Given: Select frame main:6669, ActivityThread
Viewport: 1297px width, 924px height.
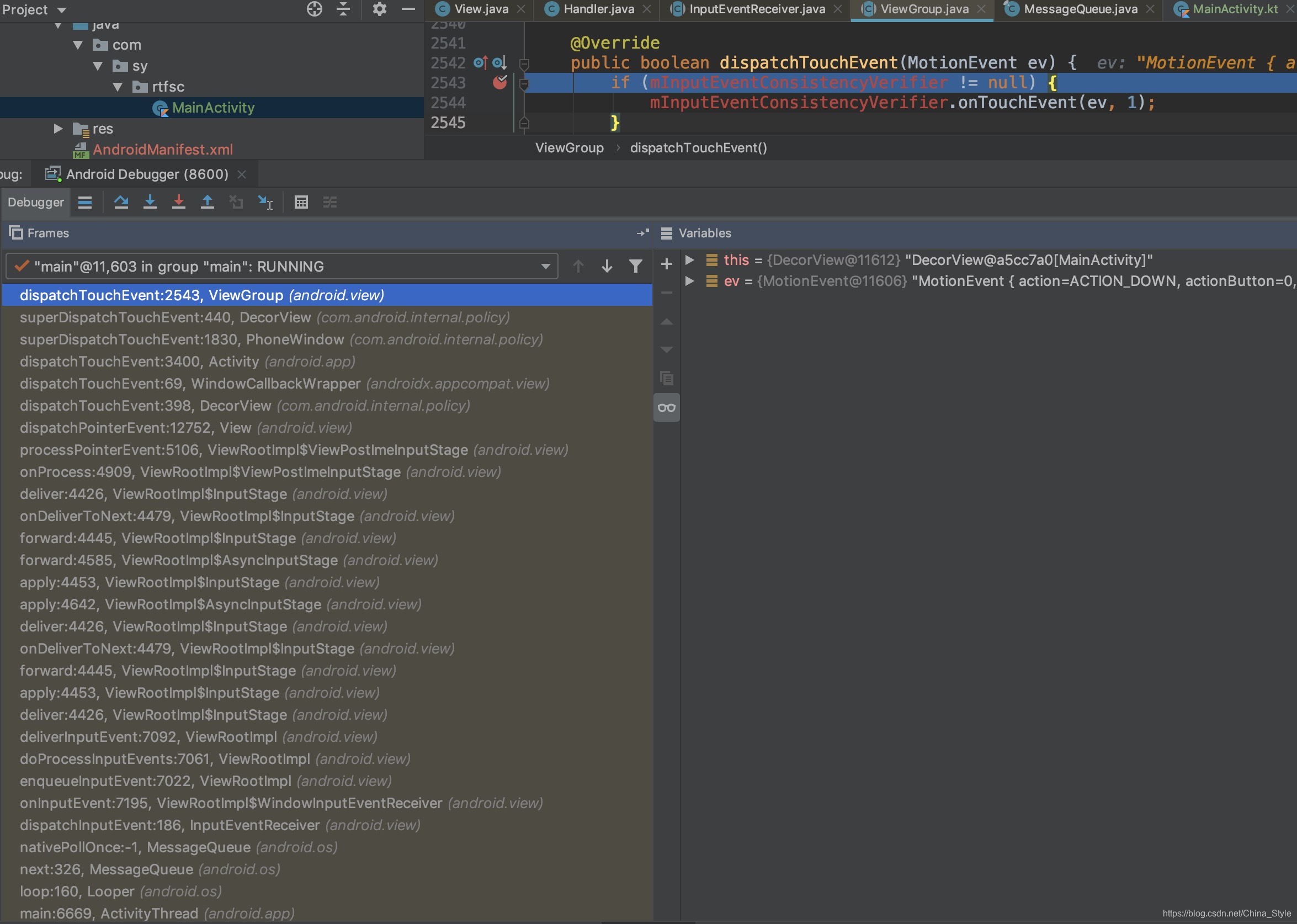Looking at the screenshot, I should coord(327,914).
